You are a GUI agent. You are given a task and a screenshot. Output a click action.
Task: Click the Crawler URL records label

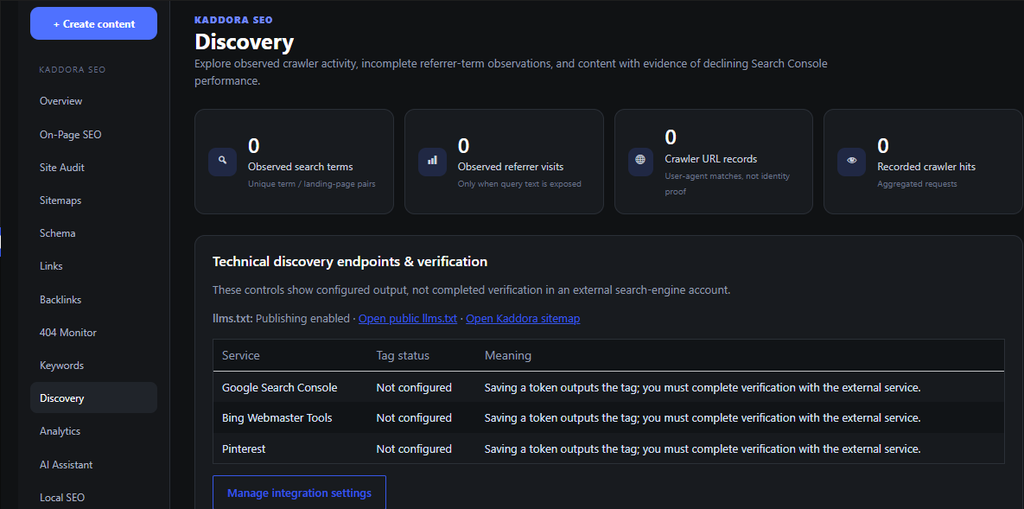711,159
